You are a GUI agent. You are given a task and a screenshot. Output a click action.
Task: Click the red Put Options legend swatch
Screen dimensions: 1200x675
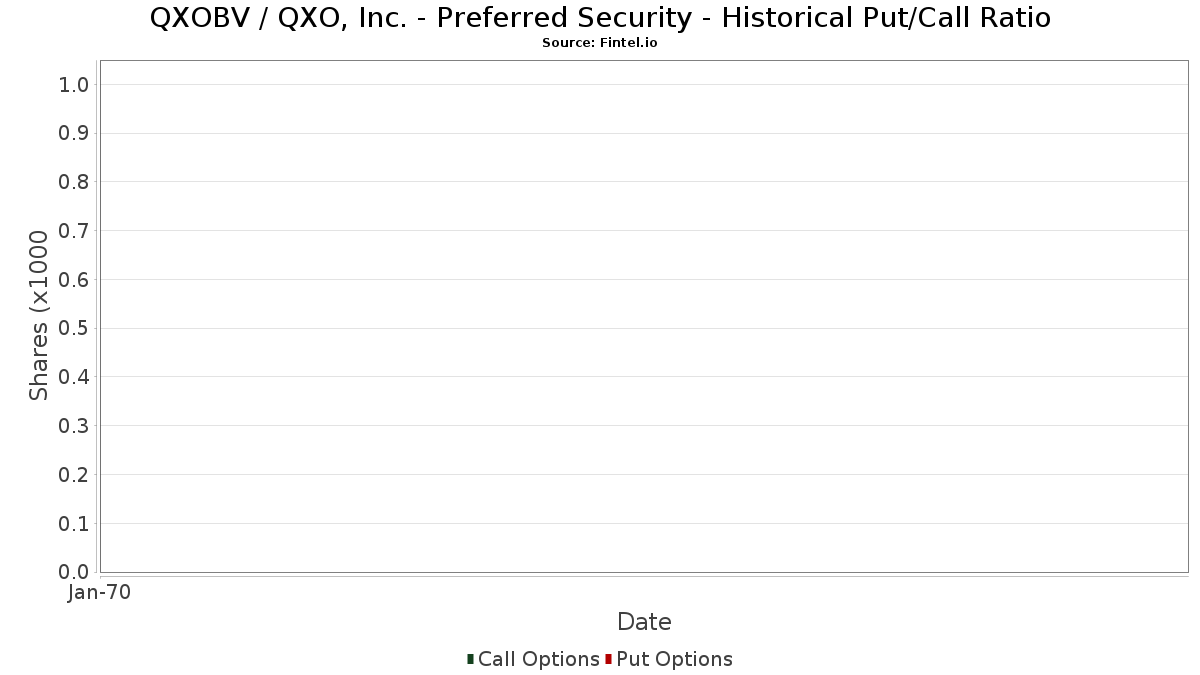(x=608, y=659)
